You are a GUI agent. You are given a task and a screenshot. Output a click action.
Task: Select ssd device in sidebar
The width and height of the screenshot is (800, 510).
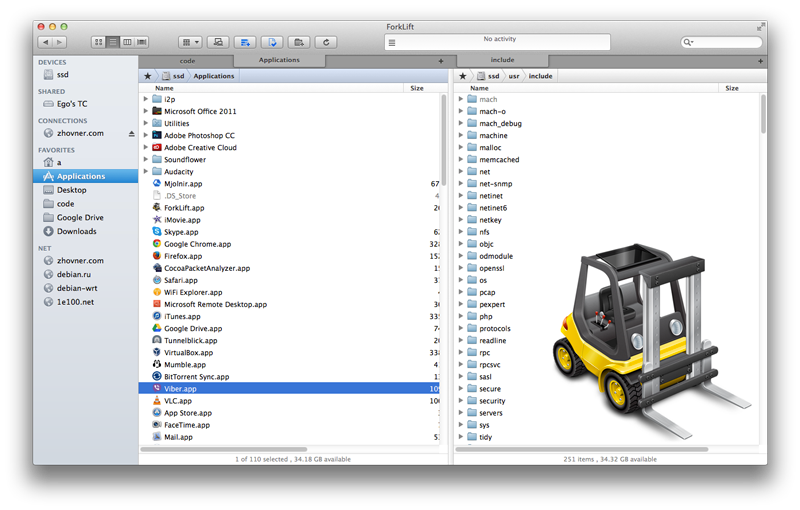85,74
